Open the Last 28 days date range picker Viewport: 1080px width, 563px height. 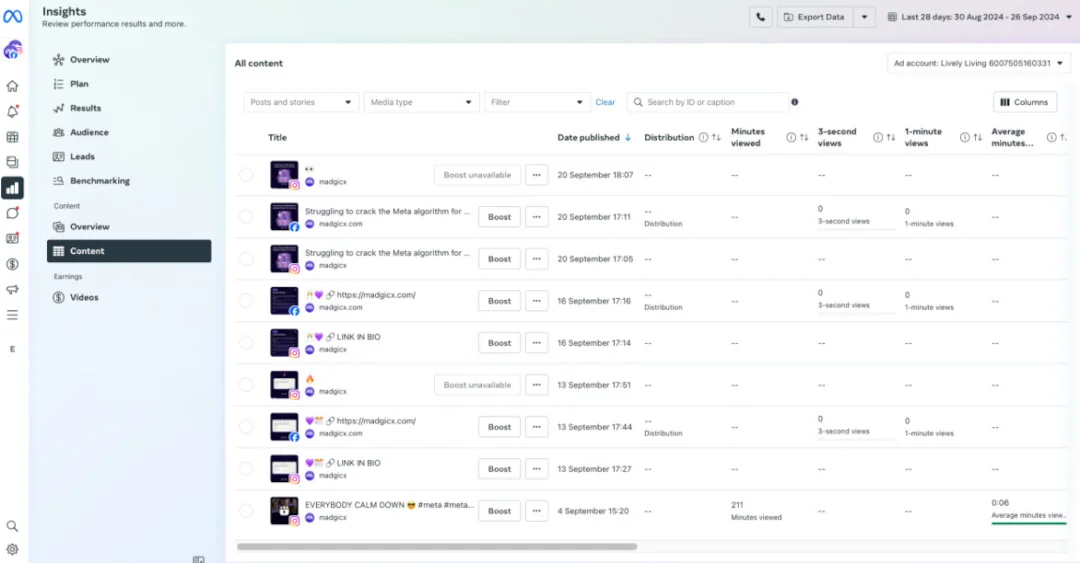(x=980, y=17)
